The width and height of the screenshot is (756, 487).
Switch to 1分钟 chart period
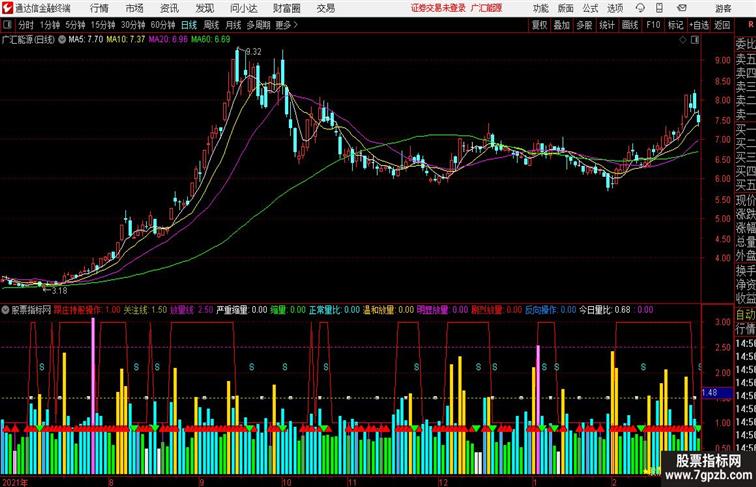pyautogui.click(x=50, y=25)
